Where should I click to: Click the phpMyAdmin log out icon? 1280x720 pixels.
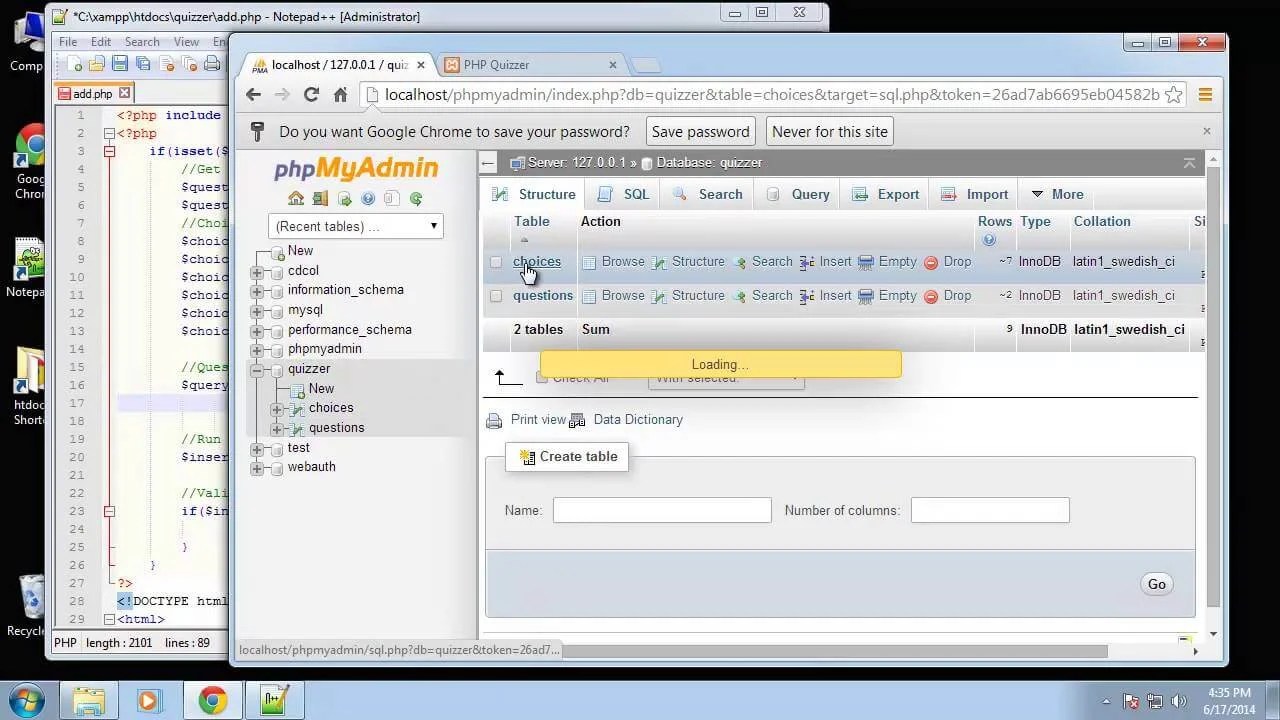coord(320,198)
